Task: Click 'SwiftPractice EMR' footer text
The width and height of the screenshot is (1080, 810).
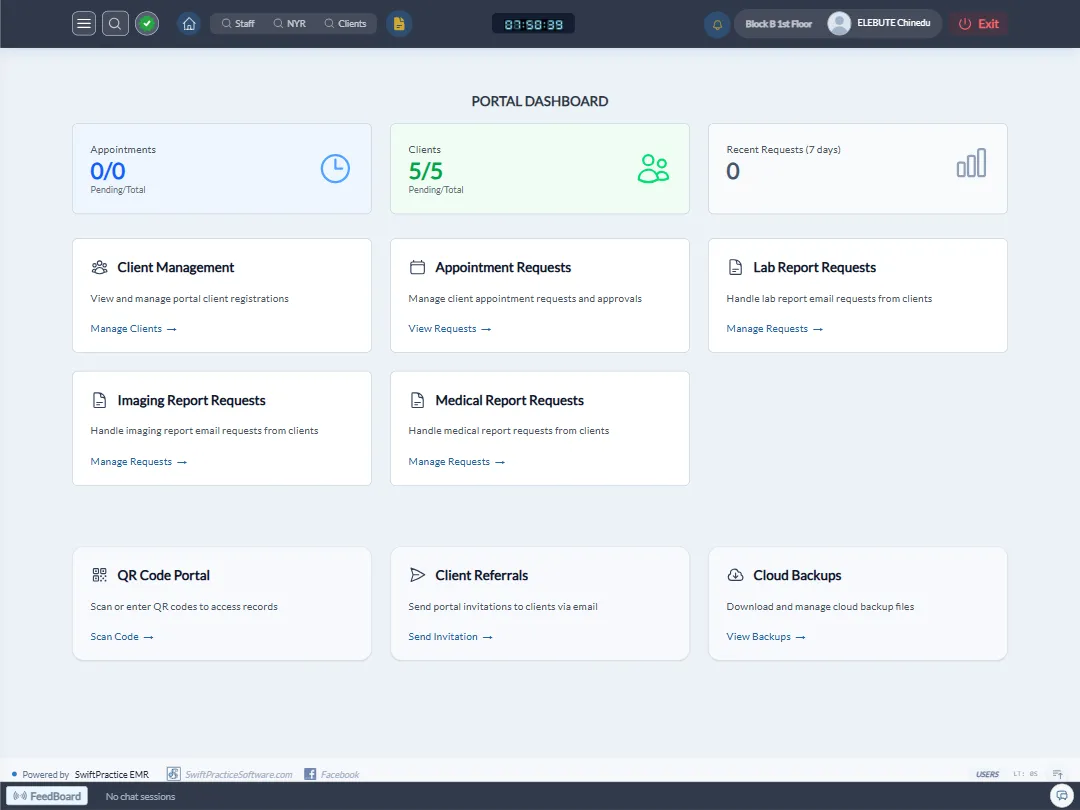Action: click(112, 774)
